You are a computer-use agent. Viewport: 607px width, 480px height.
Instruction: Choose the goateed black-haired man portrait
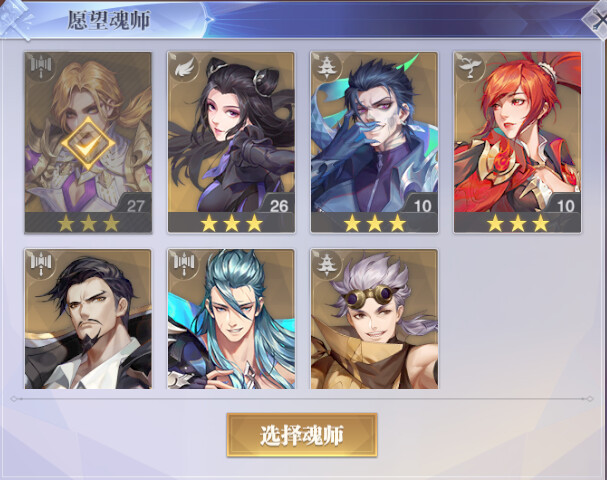(88, 319)
